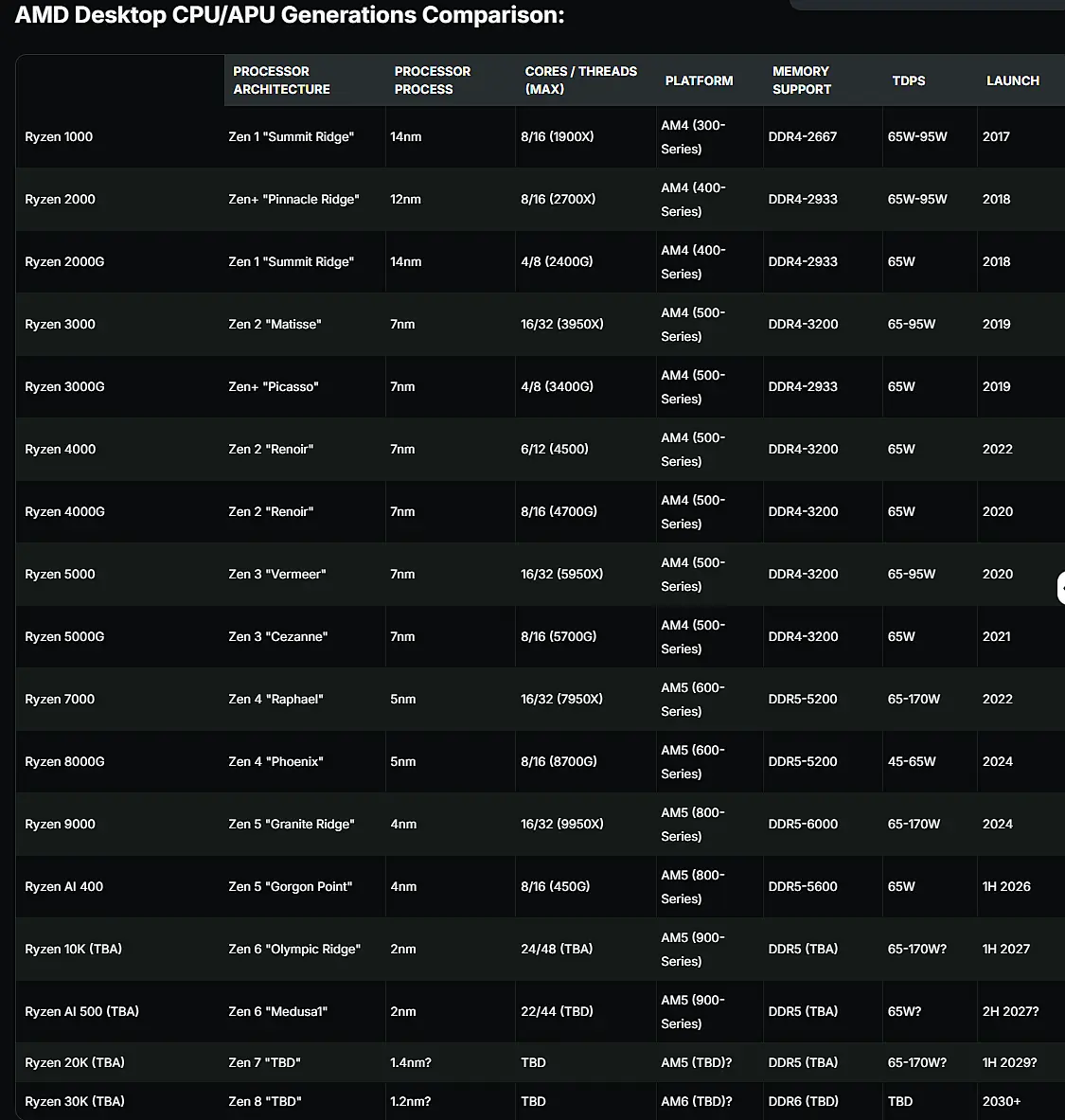Click the 8/16 (8700G) cores cell
The image size is (1065, 1120).
559,761
